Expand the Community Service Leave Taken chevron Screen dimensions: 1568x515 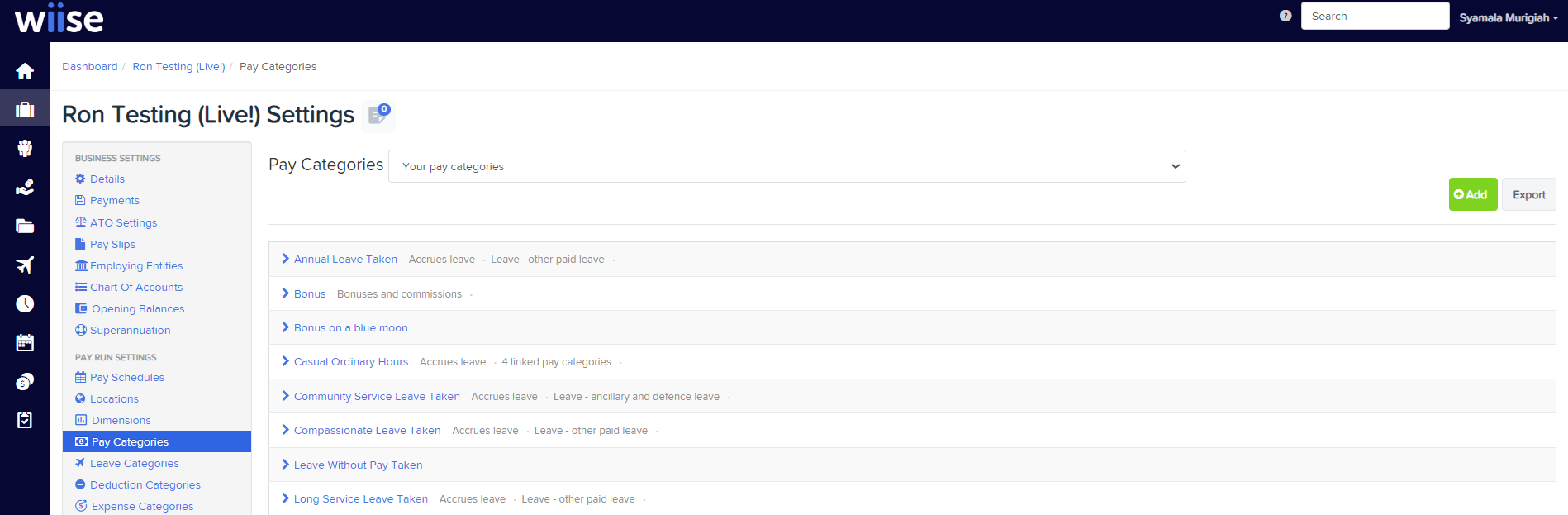286,396
